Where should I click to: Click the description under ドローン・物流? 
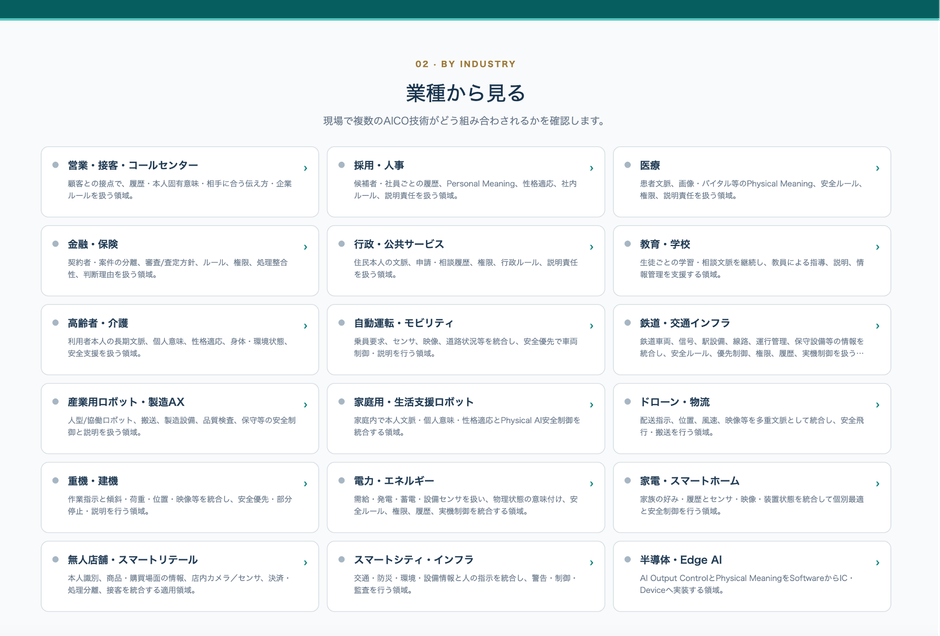(752, 426)
